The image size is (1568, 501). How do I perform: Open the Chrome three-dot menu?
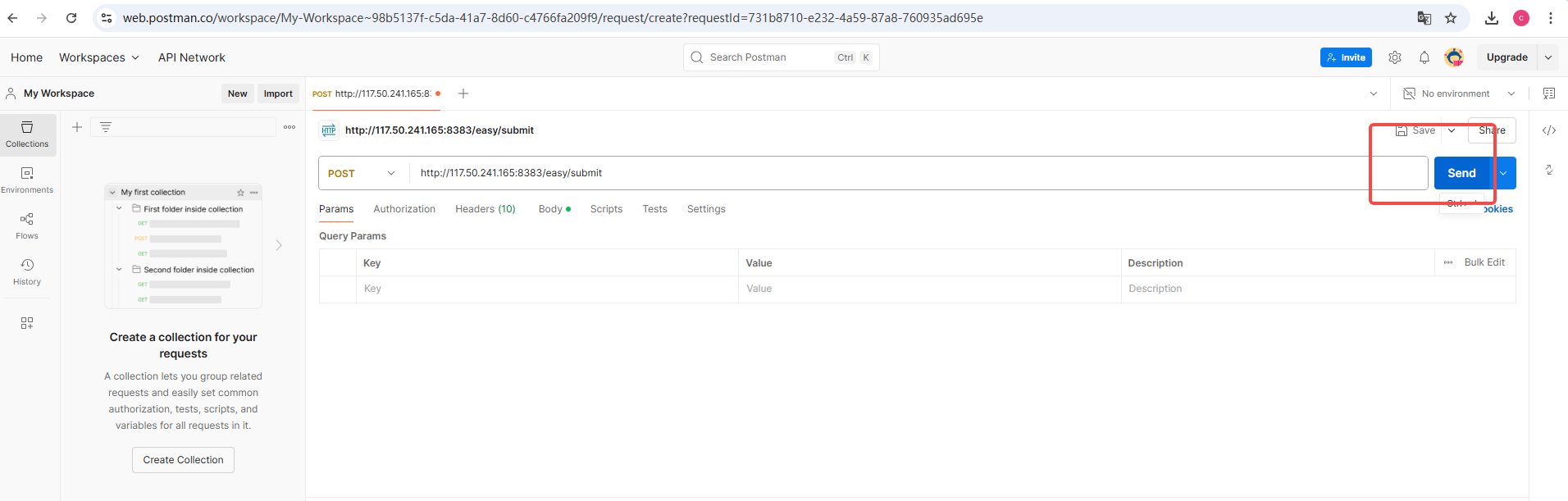[x=1551, y=18]
